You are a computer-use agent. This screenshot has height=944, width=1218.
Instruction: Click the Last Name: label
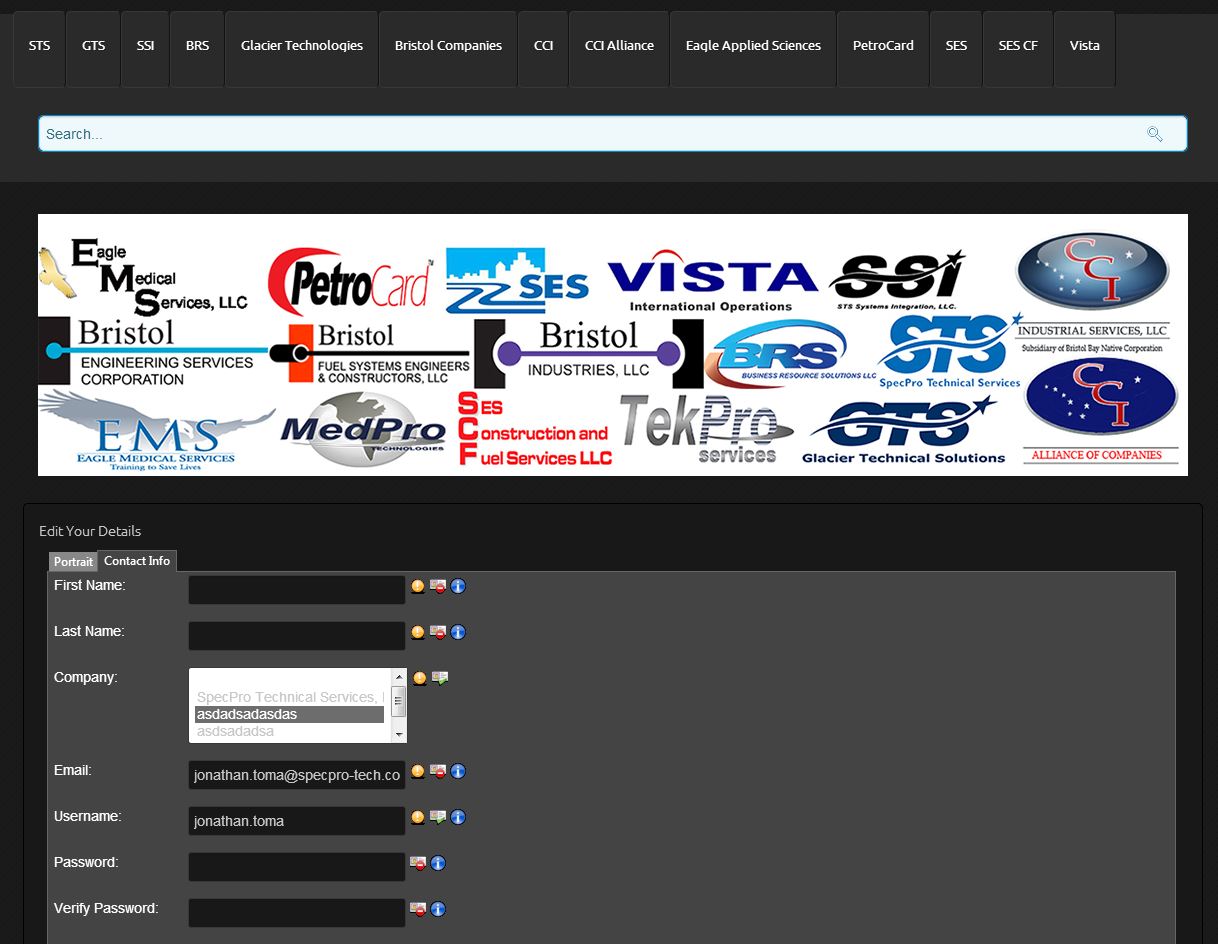click(x=89, y=631)
